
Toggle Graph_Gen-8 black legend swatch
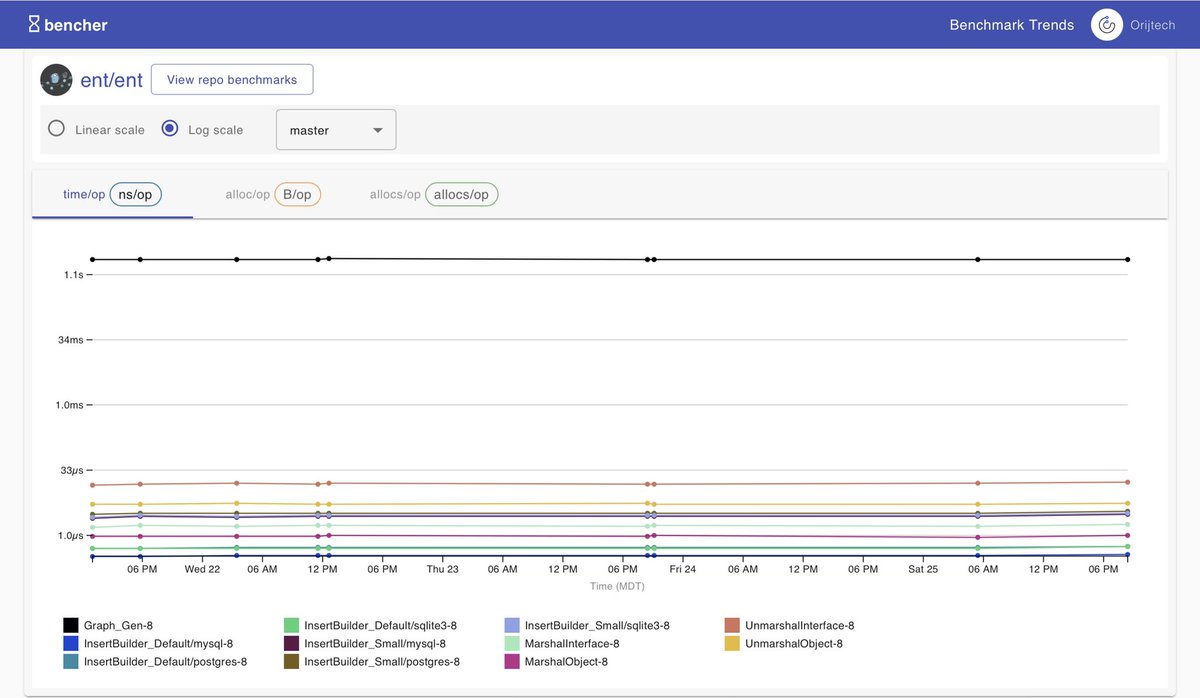70,625
